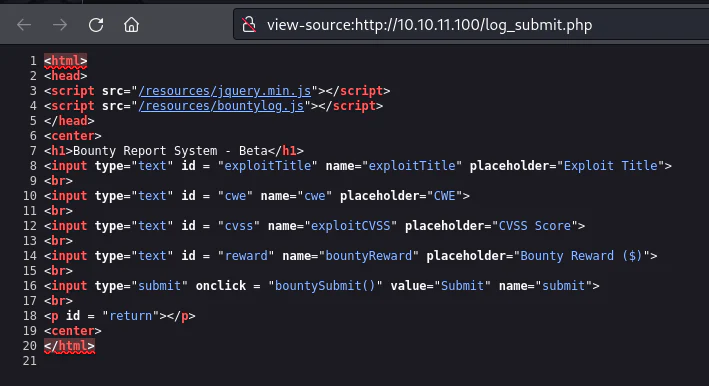The image size is (709, 386).
Task: Click line number 21
Action: coord(29,361)
